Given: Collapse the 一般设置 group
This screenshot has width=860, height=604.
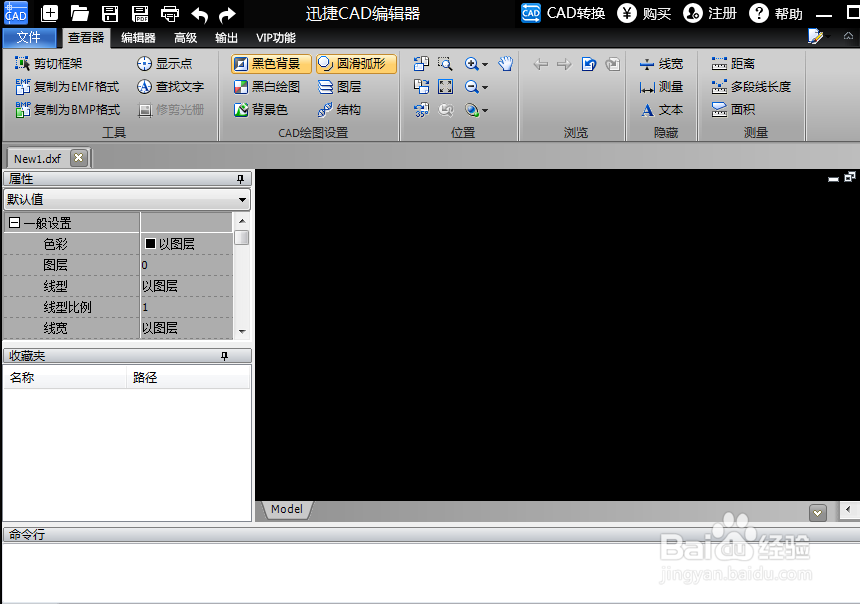Looking at the screenshot, I should point(15,223).
